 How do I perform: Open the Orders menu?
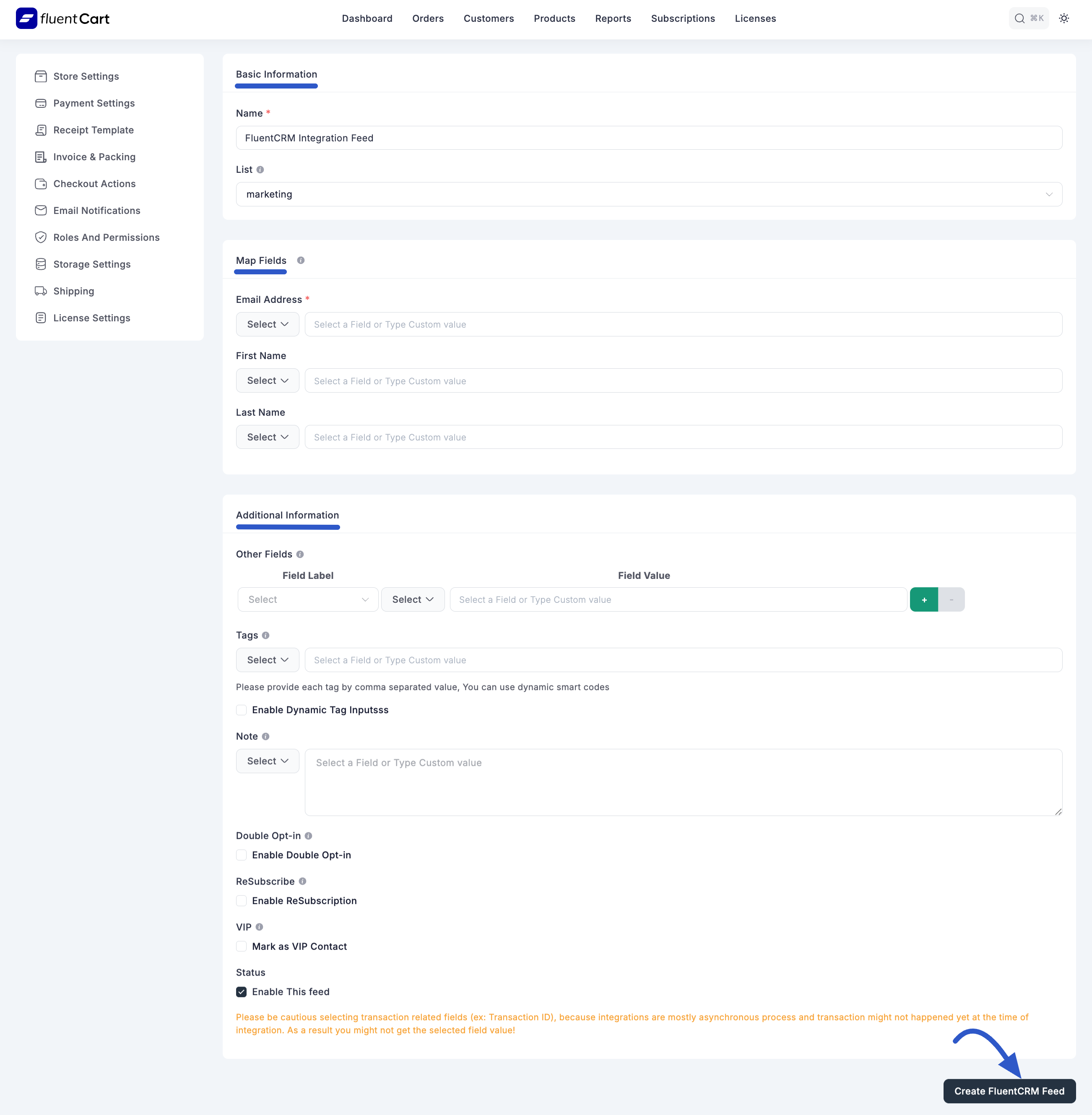(428, 18)
